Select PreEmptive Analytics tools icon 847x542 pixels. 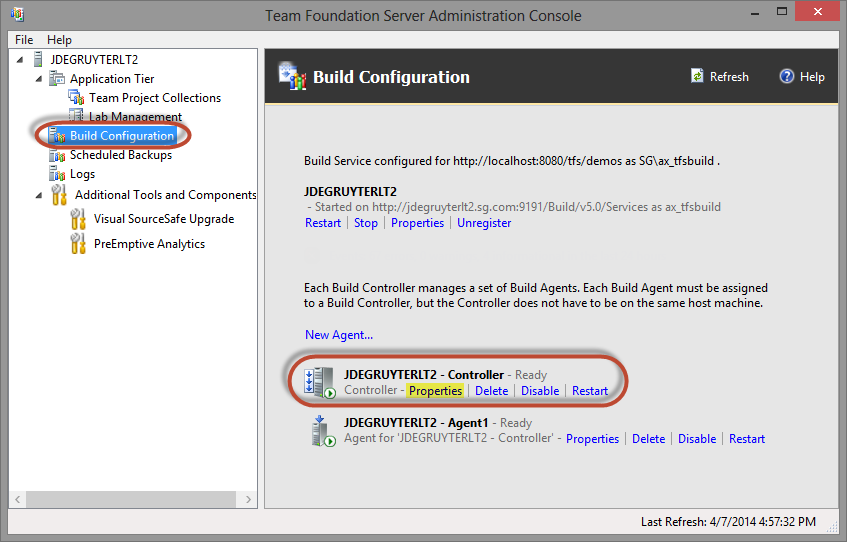(x=78, y=244)
